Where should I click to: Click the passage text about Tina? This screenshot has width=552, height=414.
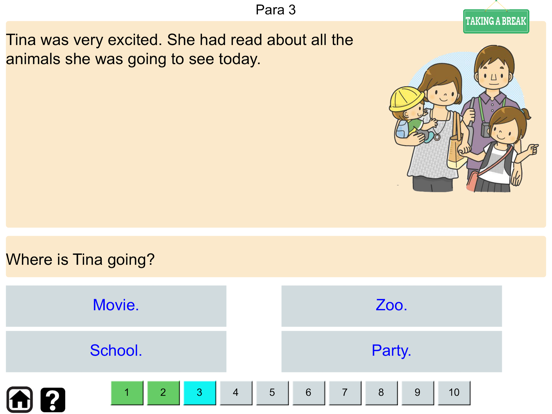[x=180, y=50]
